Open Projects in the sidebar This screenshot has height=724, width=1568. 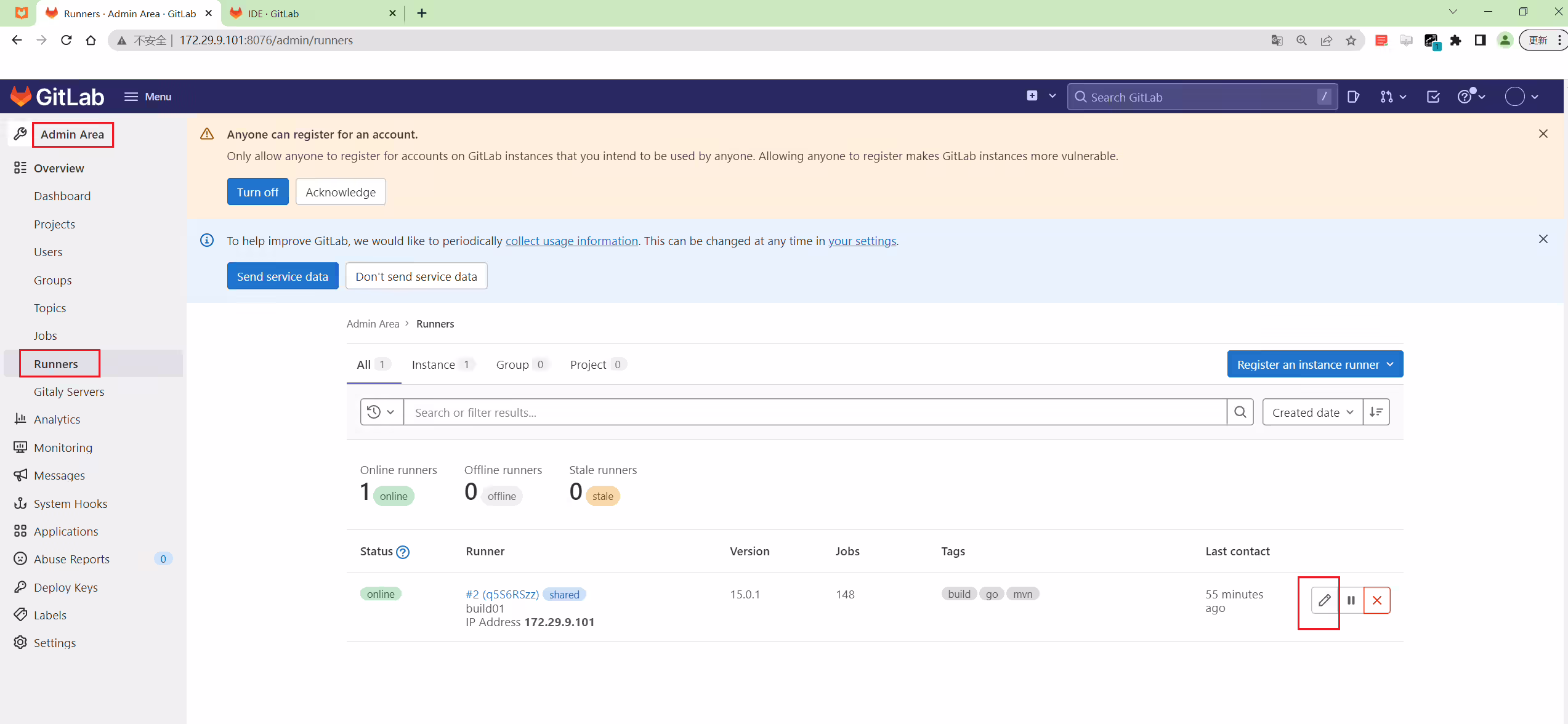[x=54, y=224]
